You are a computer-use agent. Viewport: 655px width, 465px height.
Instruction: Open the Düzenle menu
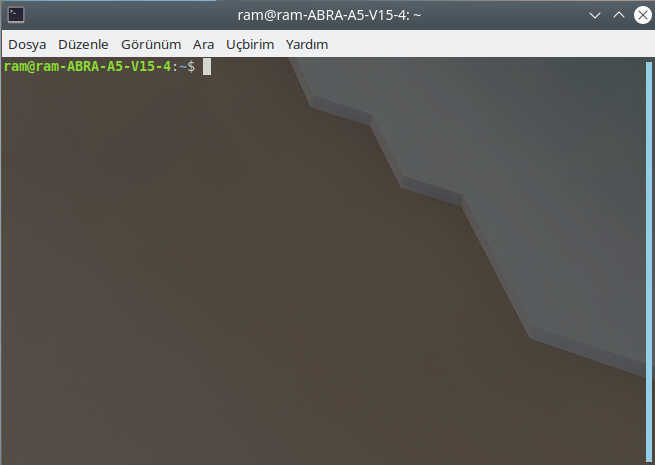tap(83, 44)
